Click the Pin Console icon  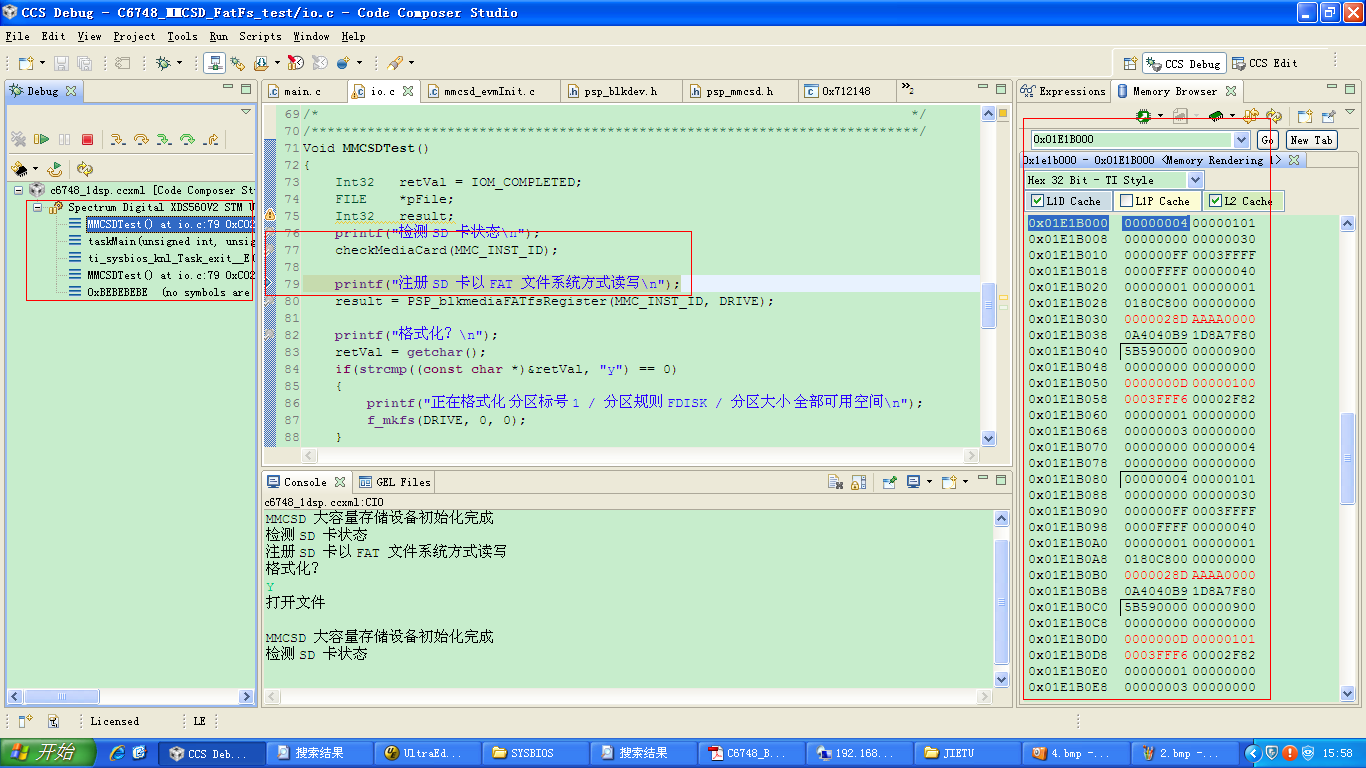(889, 482)
